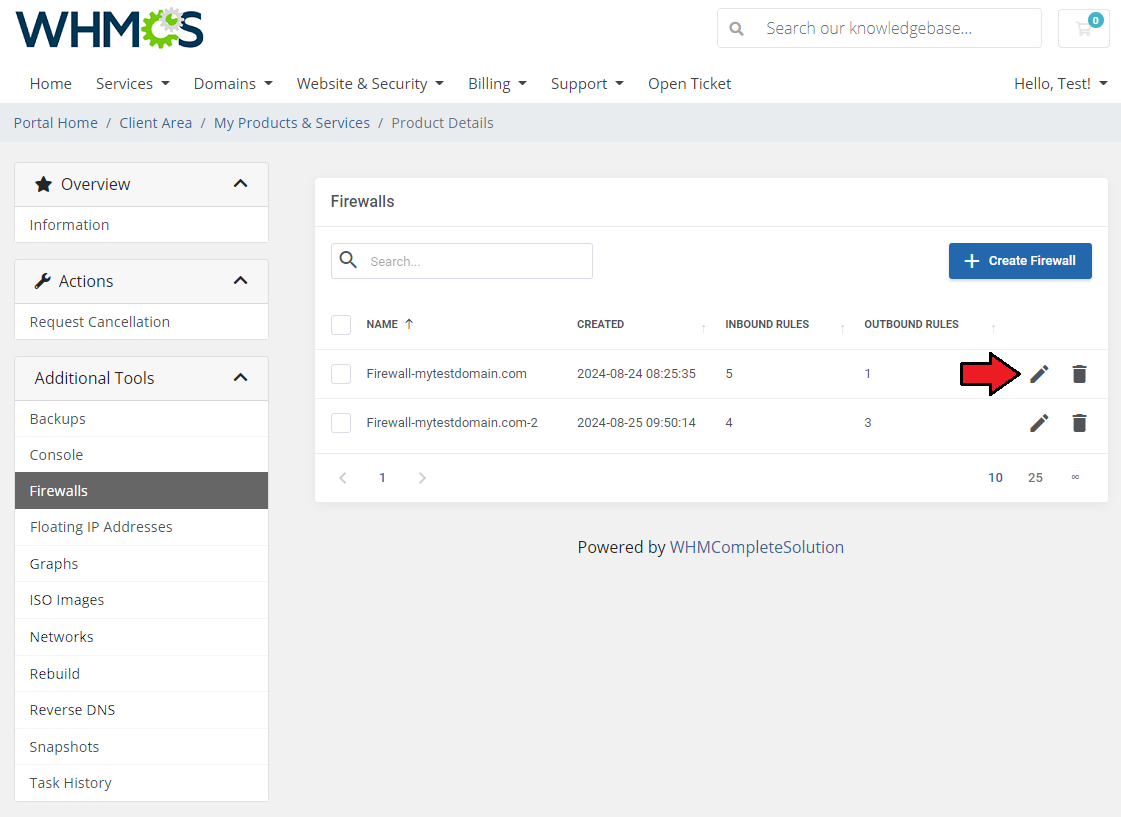Viewport: 1121px width, 817px height.
Task: Delete Firewall-mytestdomain.com with trash icon
Action: coord(1080,374)
